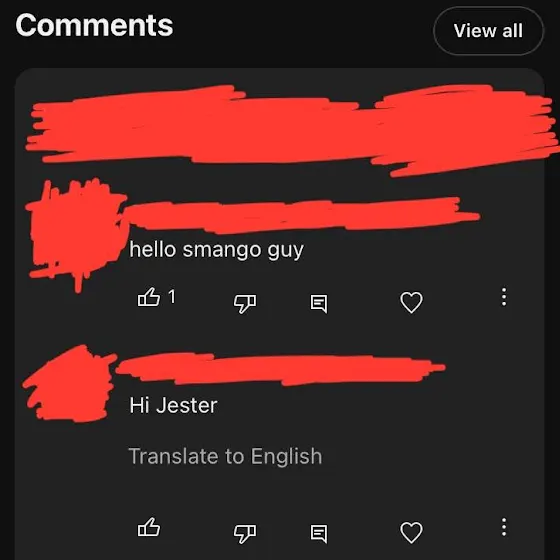
Task: Open first commenter's redacted profile avatar
Action: point(77,230)
